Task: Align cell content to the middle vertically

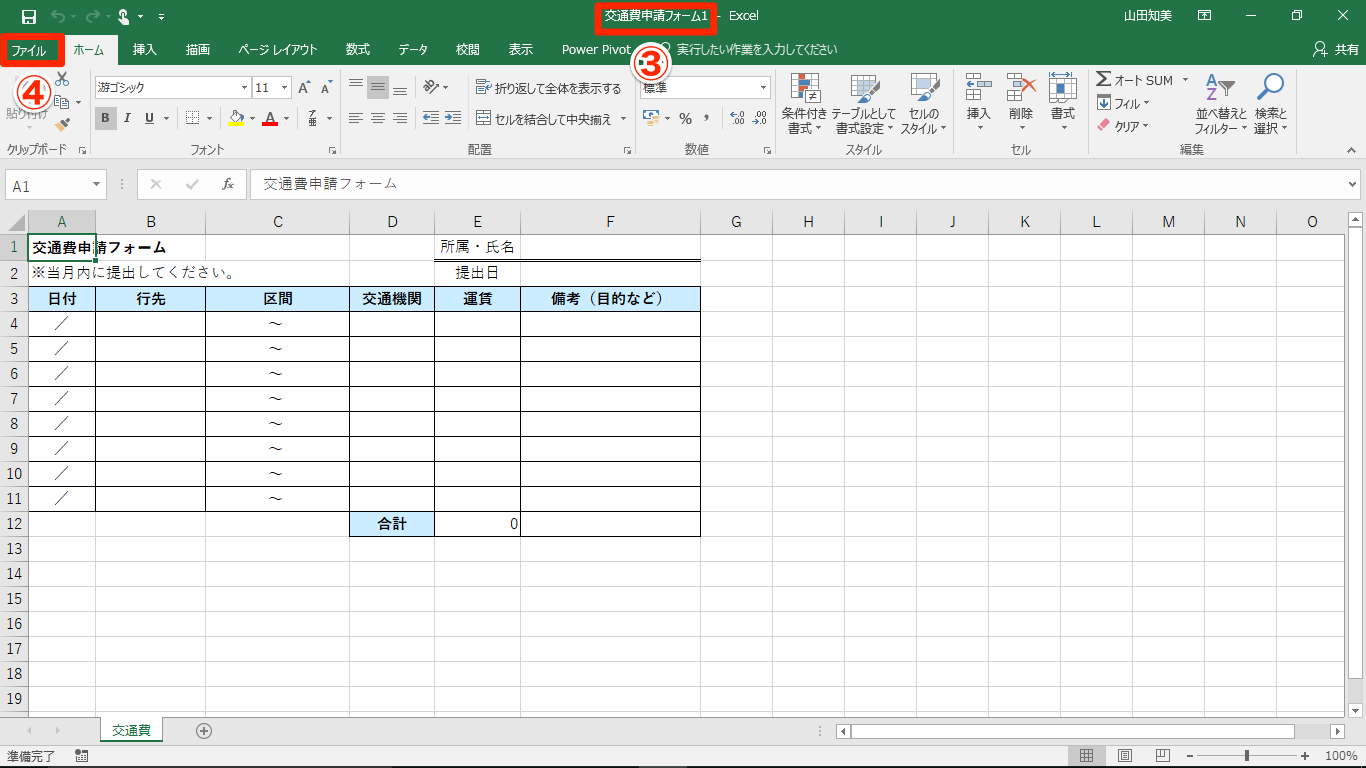Action: pos(378,87)
